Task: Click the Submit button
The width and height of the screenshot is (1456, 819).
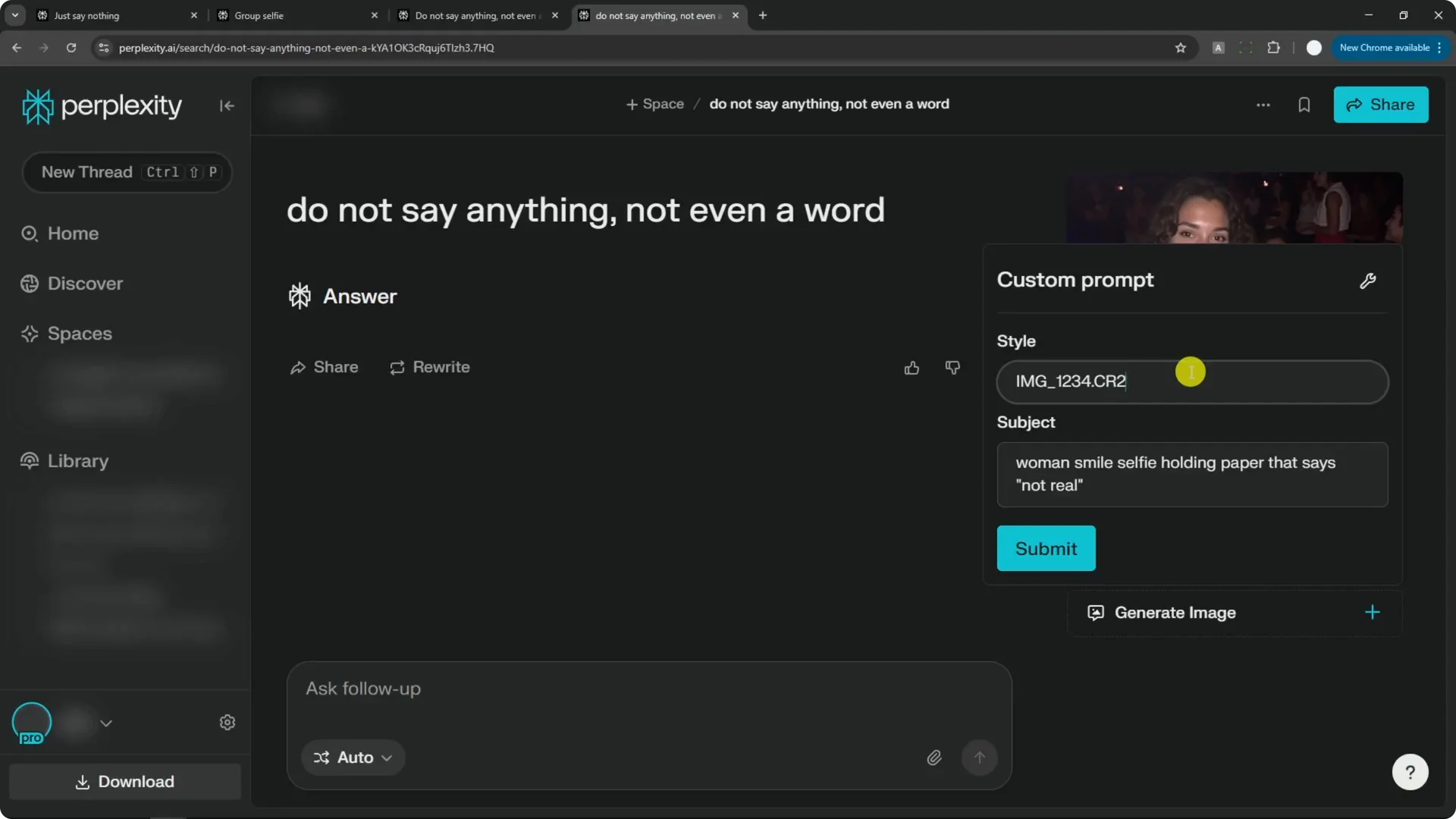Action: pos(1046,548)
